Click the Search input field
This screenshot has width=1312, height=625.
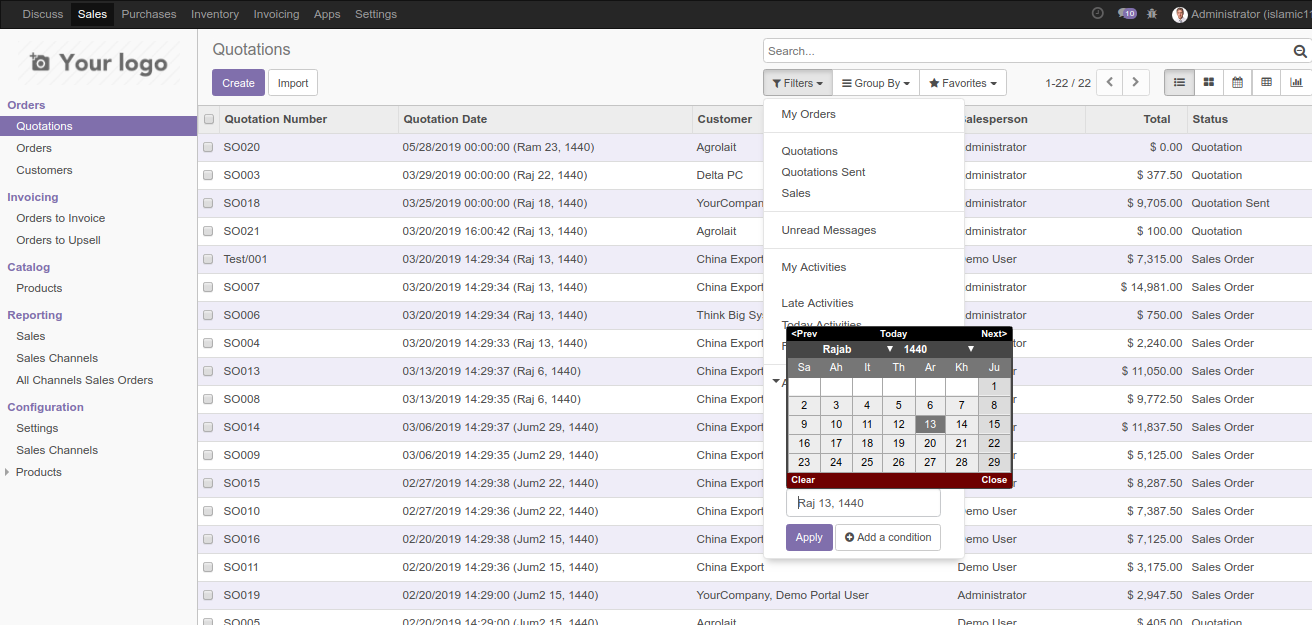pyautogui.click(x=1027, y=51)
